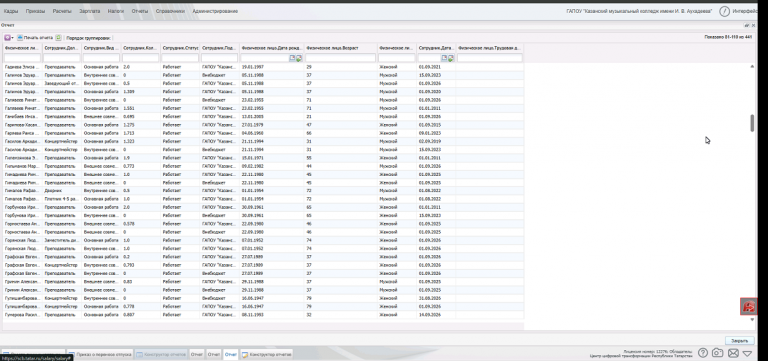Click the vertical scrollbar thumb of the table
Viewport: 768px width, 361px height.
[x=752, y=122]
